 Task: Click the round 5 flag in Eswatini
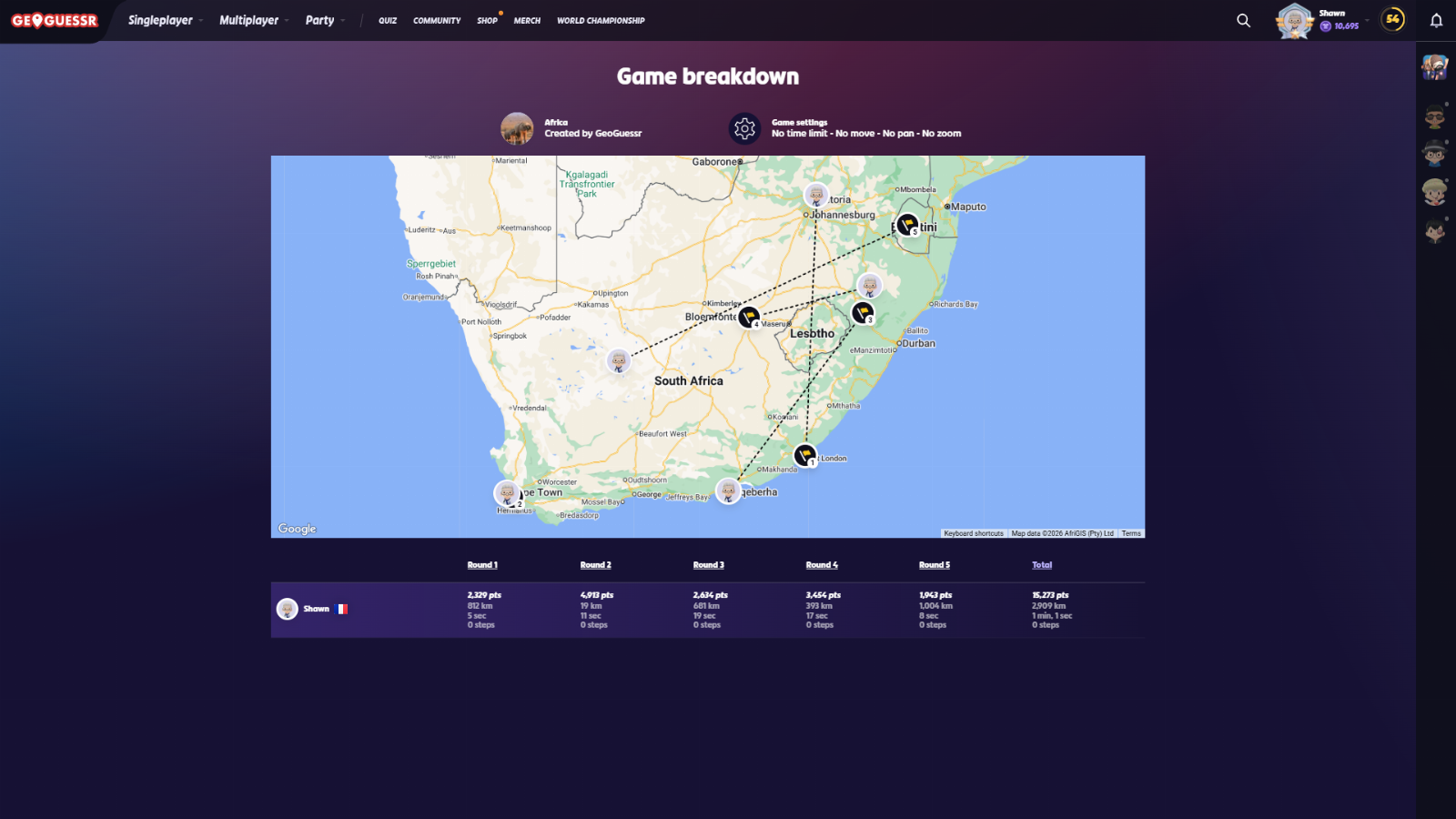pos(907,224)
